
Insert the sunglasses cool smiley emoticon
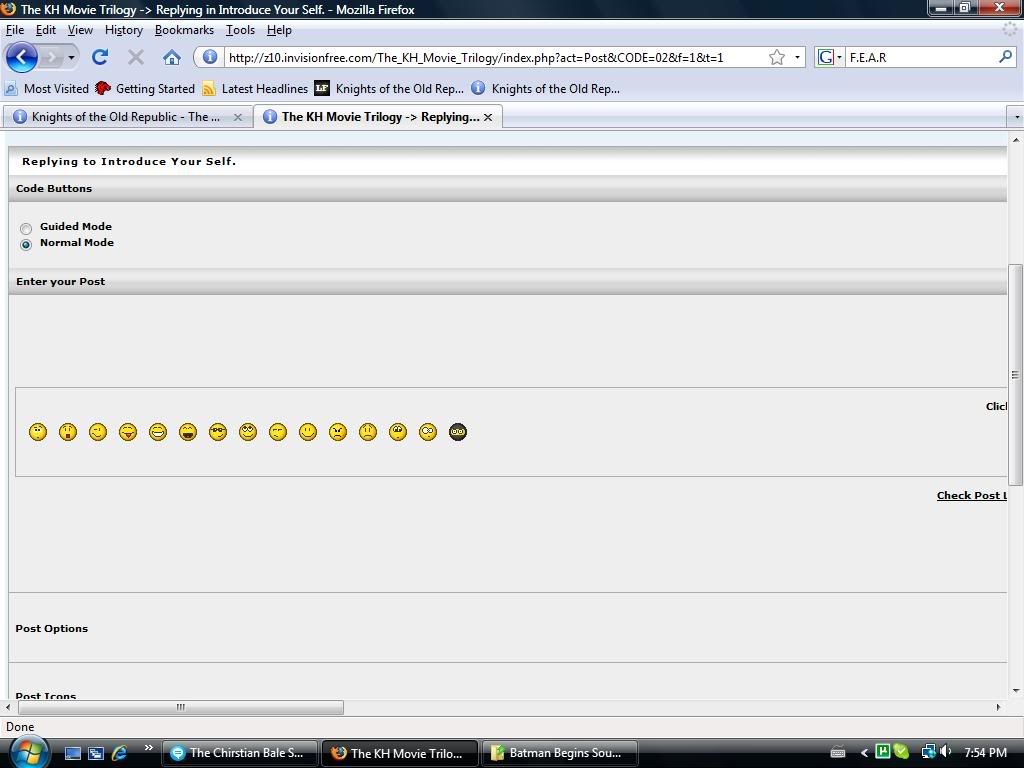[x=218, y=432]
